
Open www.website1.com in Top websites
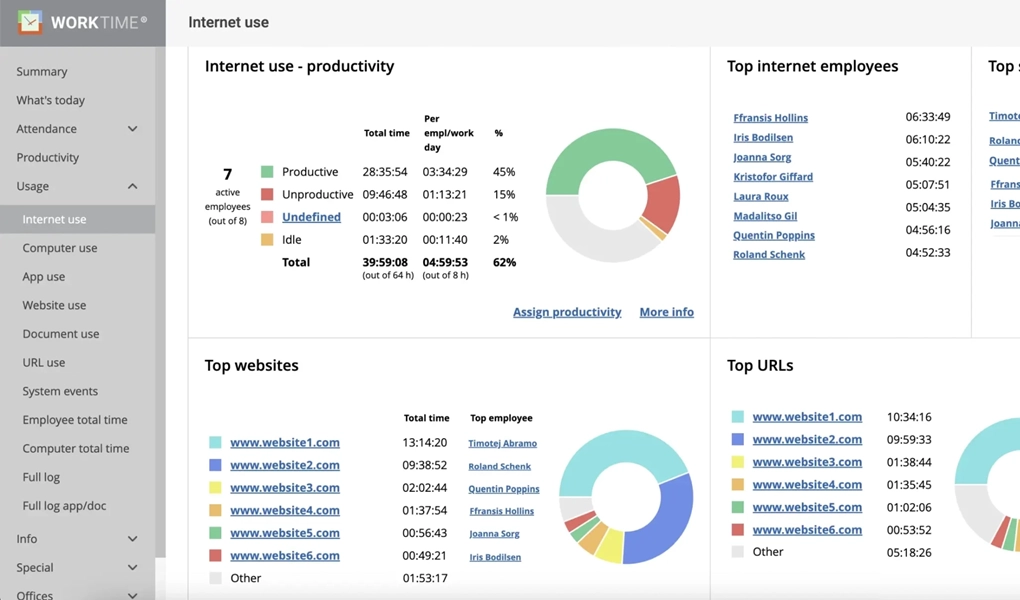[285, 442]
